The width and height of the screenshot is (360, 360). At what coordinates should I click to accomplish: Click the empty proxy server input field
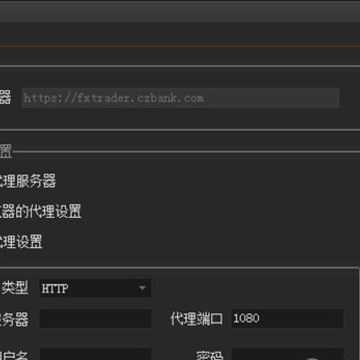(95, 319)
